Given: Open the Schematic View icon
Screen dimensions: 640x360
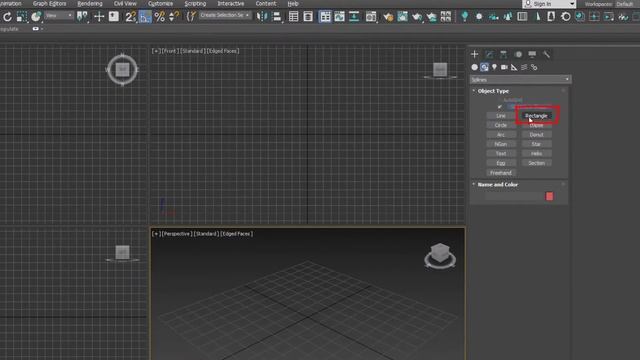Looking at the screenshot, I should pos(354,17).
